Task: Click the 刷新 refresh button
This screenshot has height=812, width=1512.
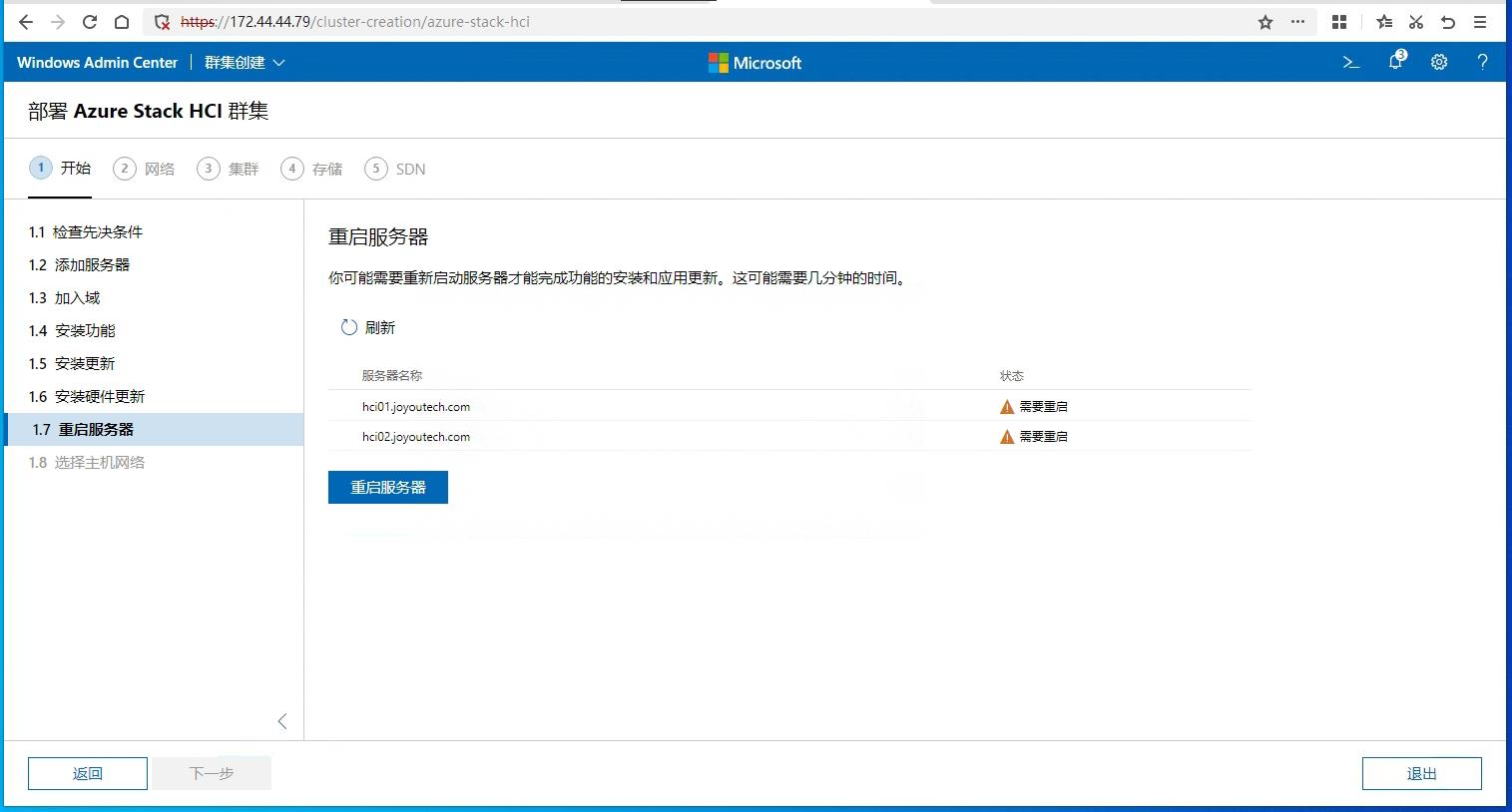Action: (x=368, y=327)
